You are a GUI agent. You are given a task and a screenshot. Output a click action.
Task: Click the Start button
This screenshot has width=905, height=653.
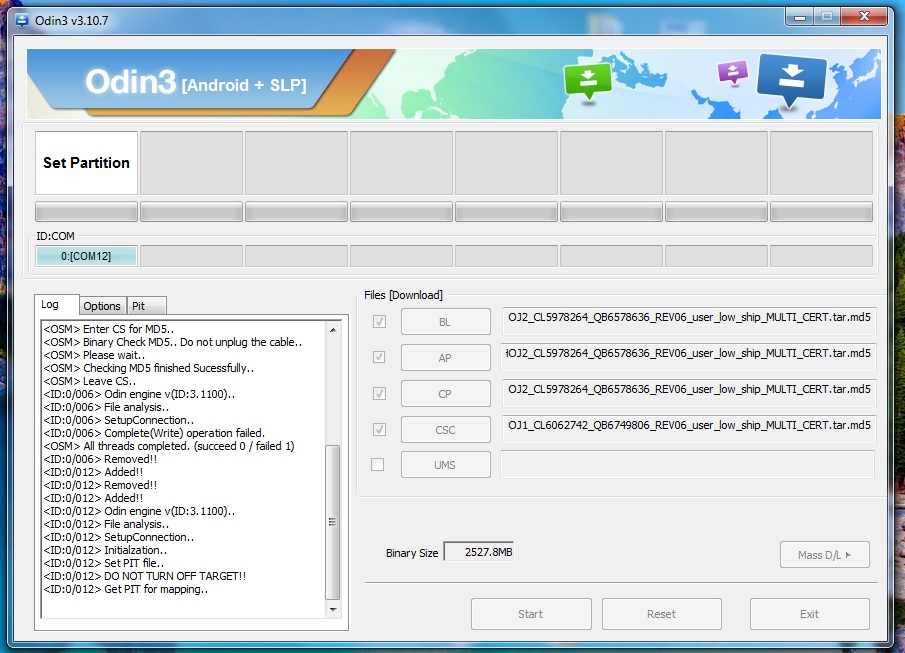(531, 614)
